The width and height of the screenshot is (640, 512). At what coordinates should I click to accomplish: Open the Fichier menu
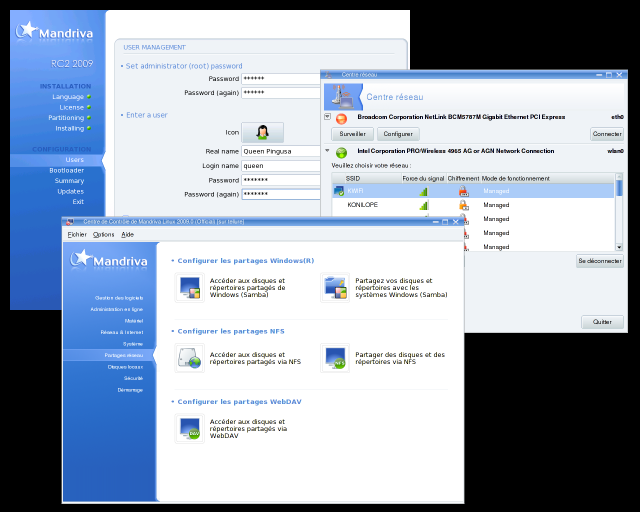(x=77, y=235)
